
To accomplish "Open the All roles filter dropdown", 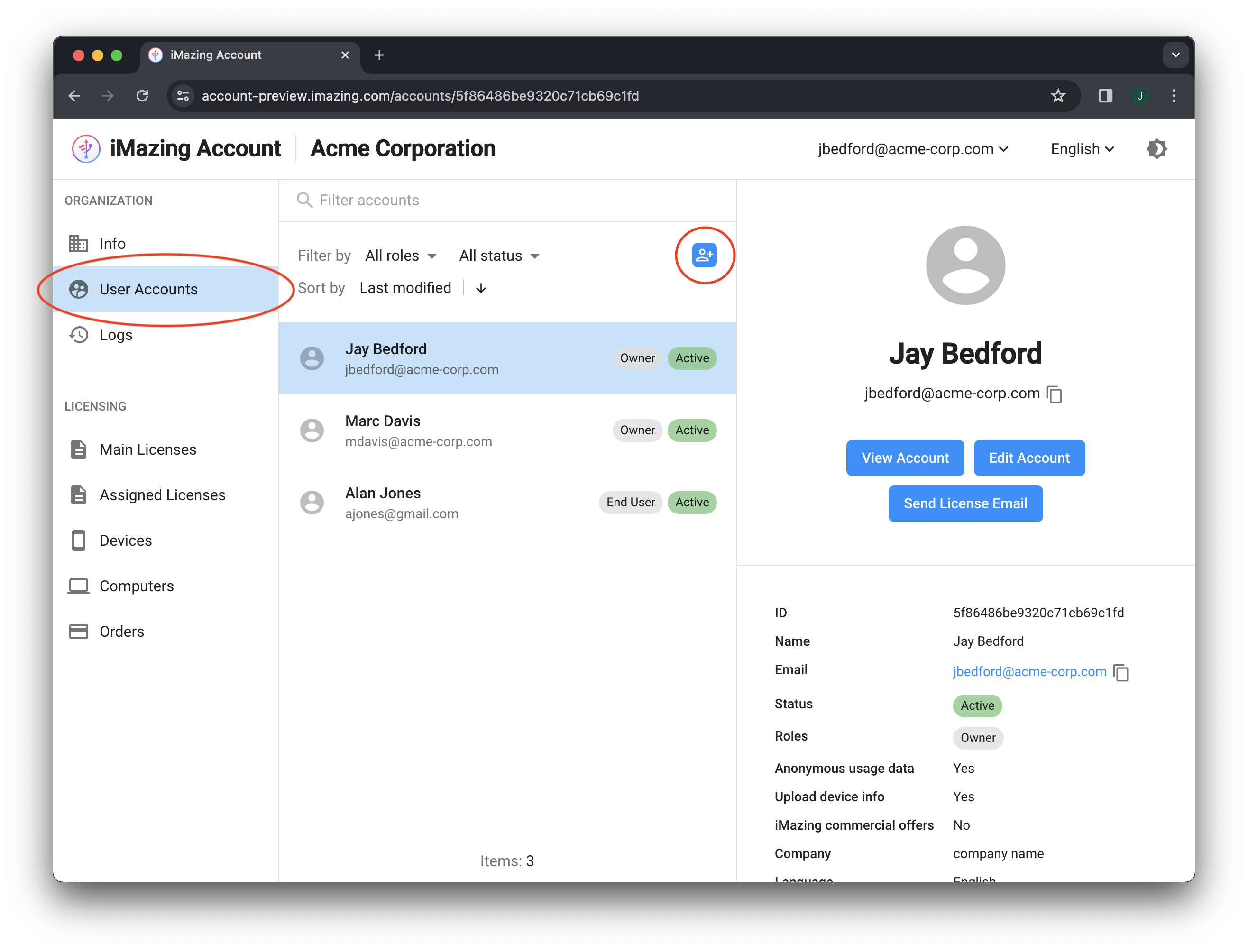I will tap(401, 256).
